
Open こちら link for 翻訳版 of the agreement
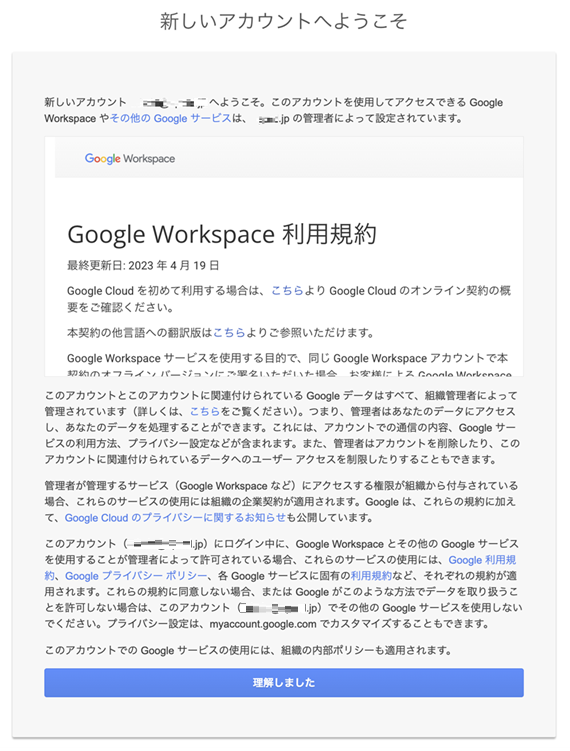(229, 333)
